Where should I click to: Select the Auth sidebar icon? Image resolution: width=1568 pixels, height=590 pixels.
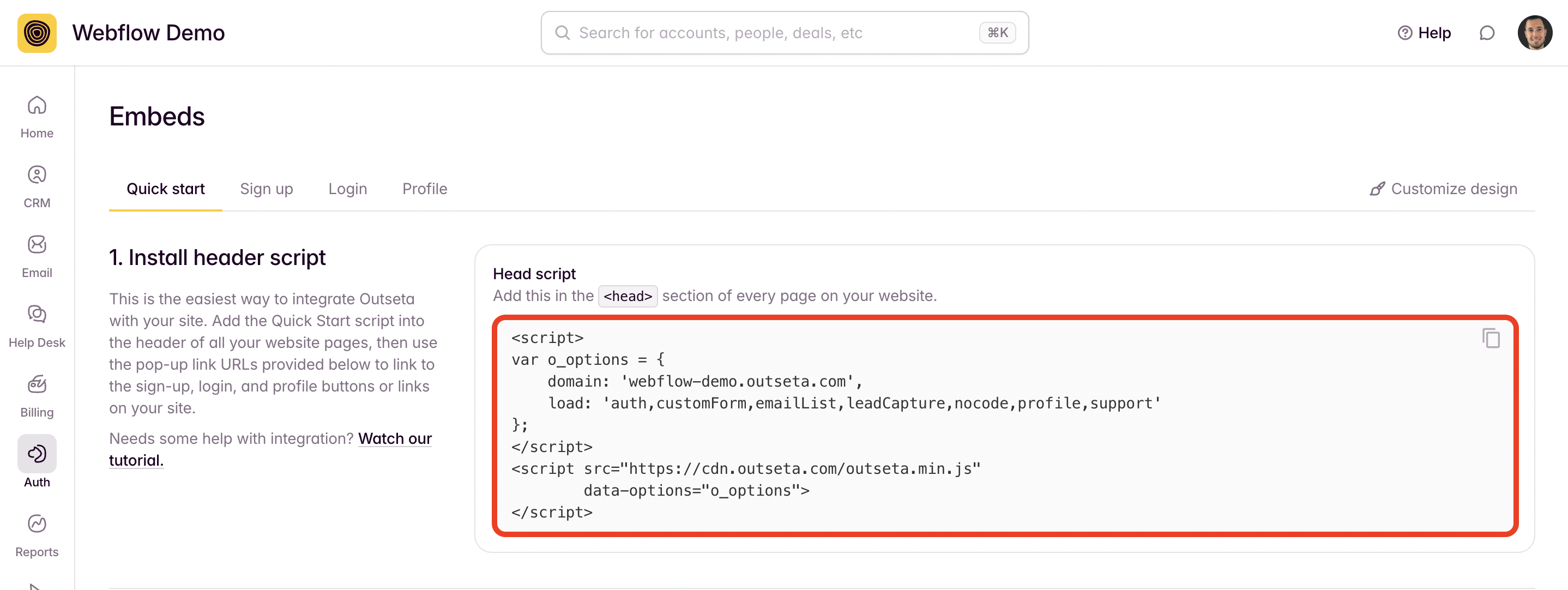tap(37, 454)
